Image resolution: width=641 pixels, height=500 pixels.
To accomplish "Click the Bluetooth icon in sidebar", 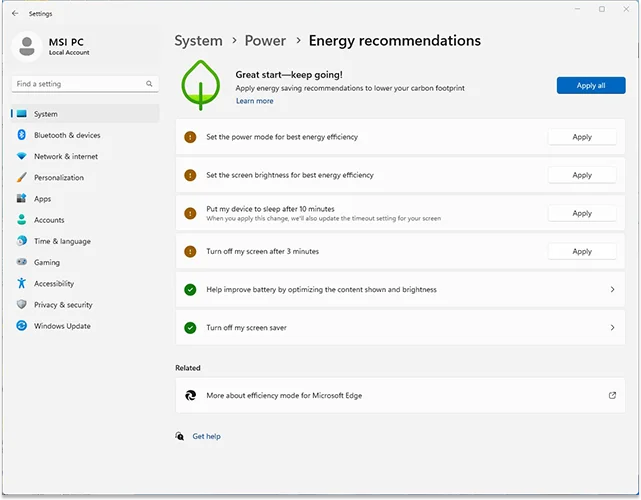I will (x=22, y=135).
